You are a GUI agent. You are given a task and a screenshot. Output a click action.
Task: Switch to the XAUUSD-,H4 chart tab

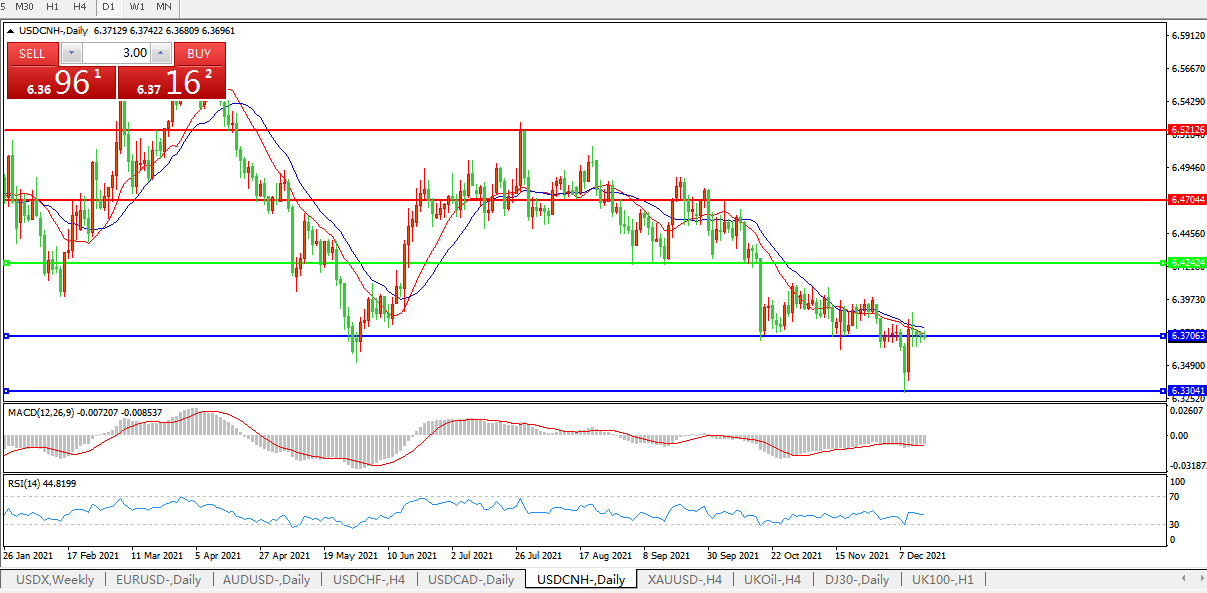click(x=684, y=580)
